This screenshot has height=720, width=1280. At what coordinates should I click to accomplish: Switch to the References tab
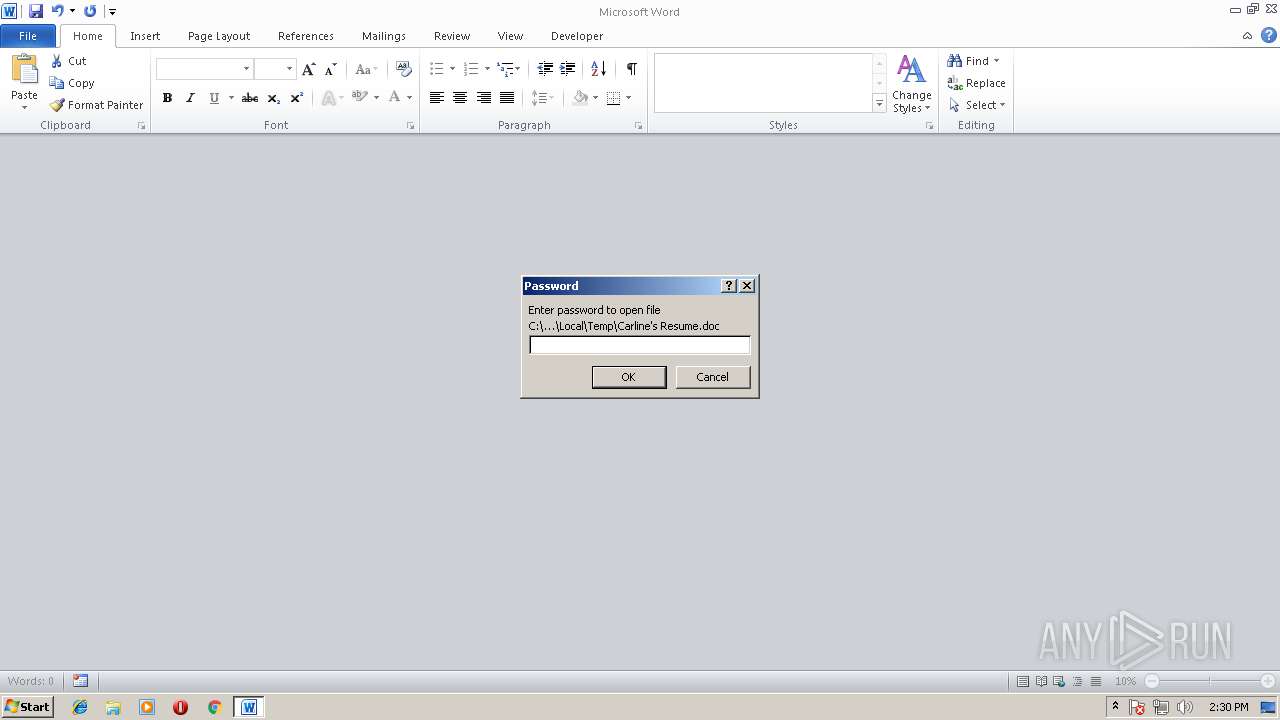306,36
